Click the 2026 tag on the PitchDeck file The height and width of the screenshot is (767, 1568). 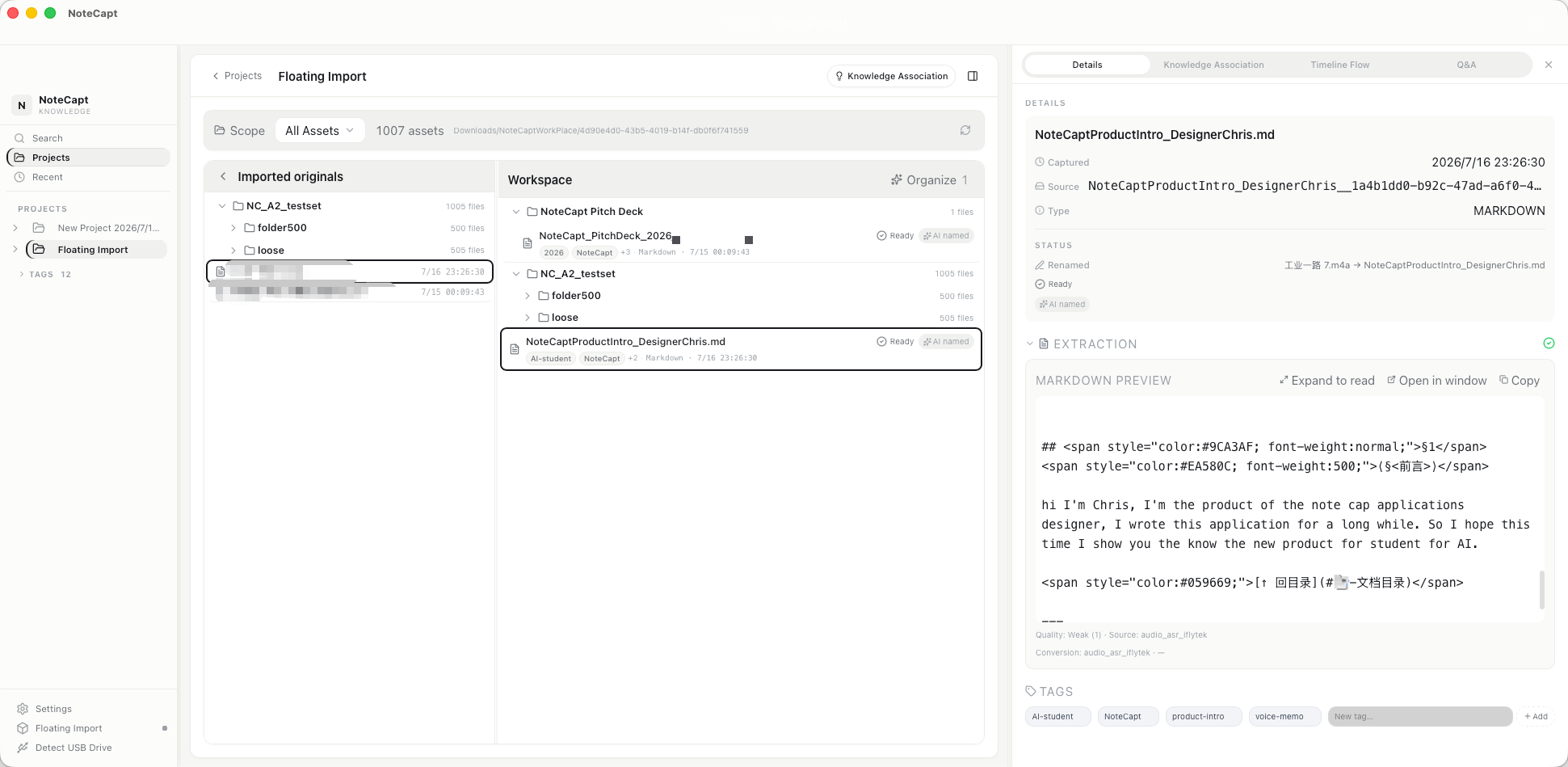click(554, 253)
